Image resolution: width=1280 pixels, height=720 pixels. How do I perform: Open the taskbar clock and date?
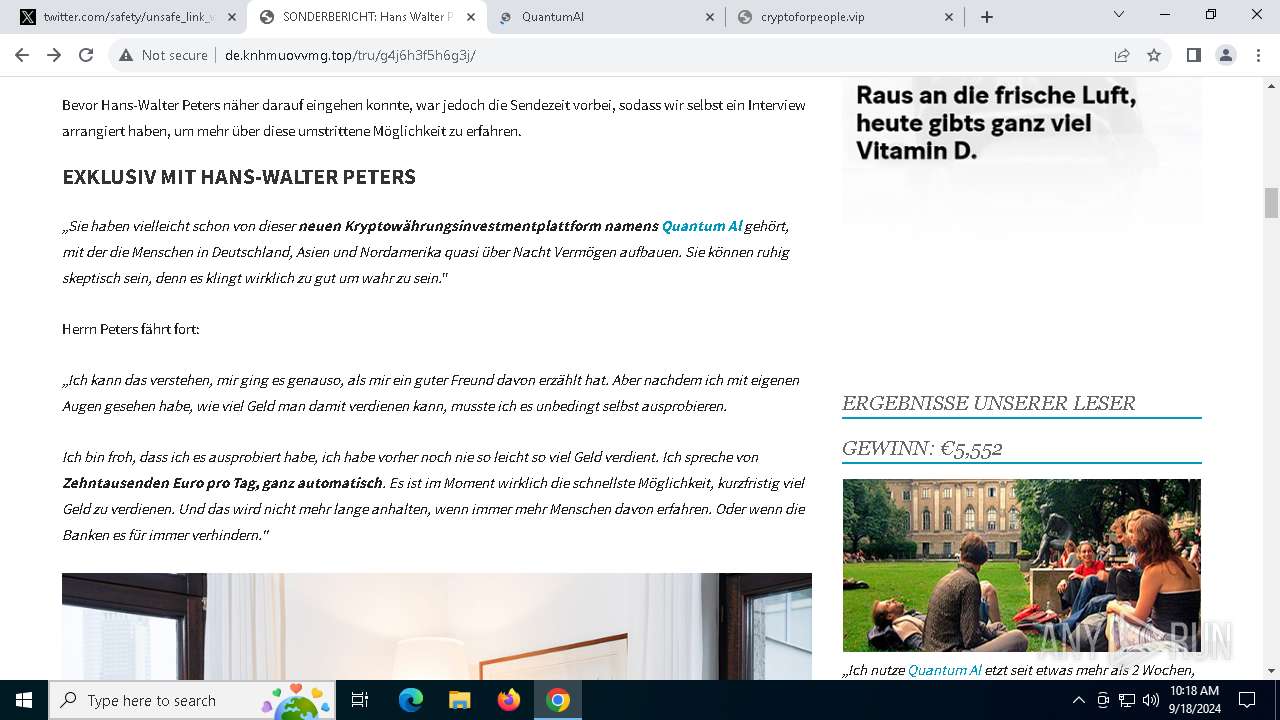pos(1194,700)
